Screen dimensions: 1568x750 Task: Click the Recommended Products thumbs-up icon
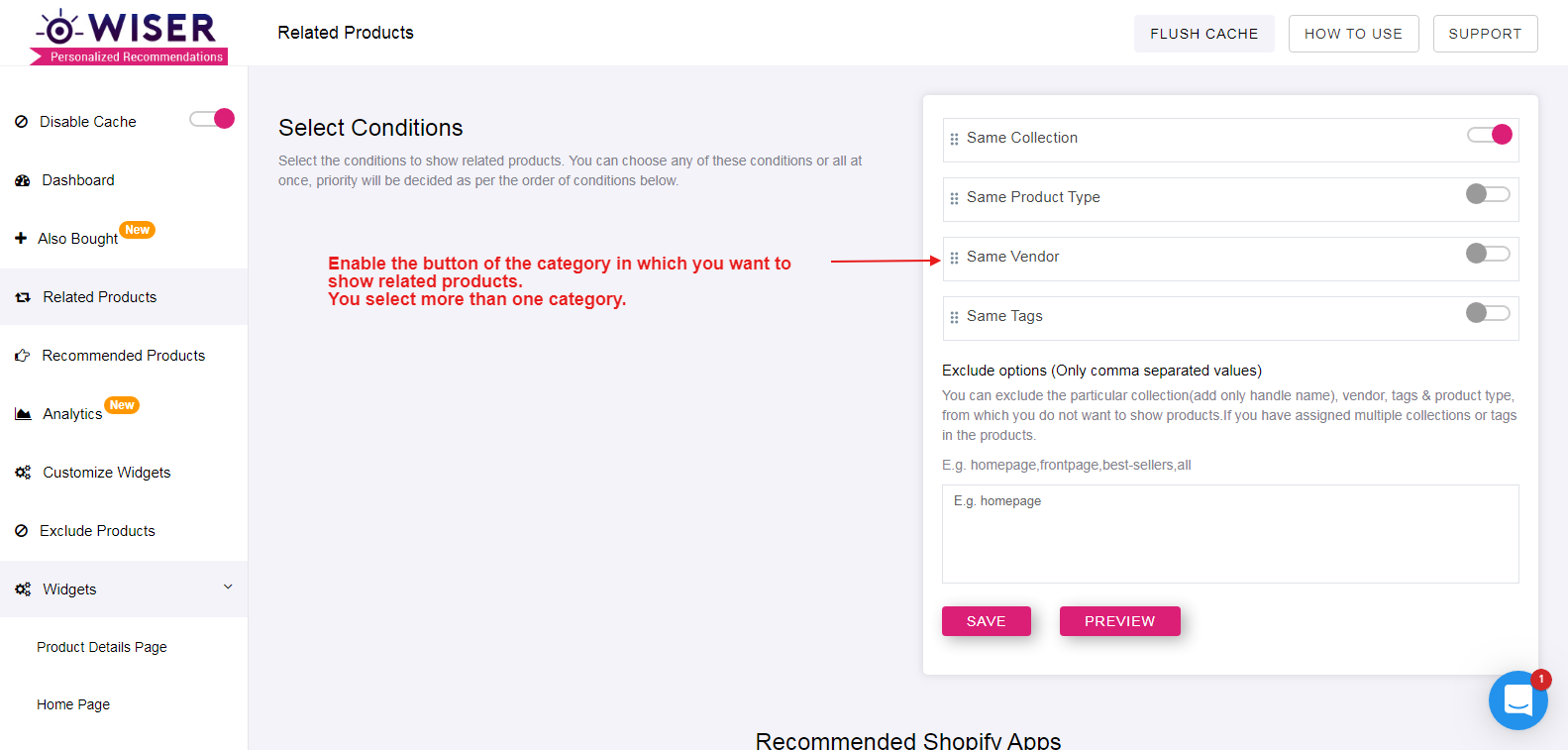pyautogui.click(x=23, y=356)
